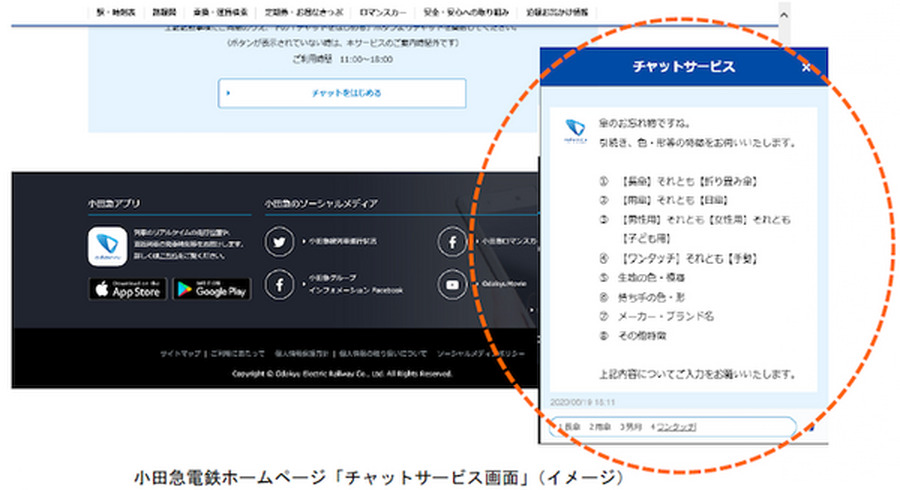Open the 個人情報の取り扱いについて footer link

point(383,354)
